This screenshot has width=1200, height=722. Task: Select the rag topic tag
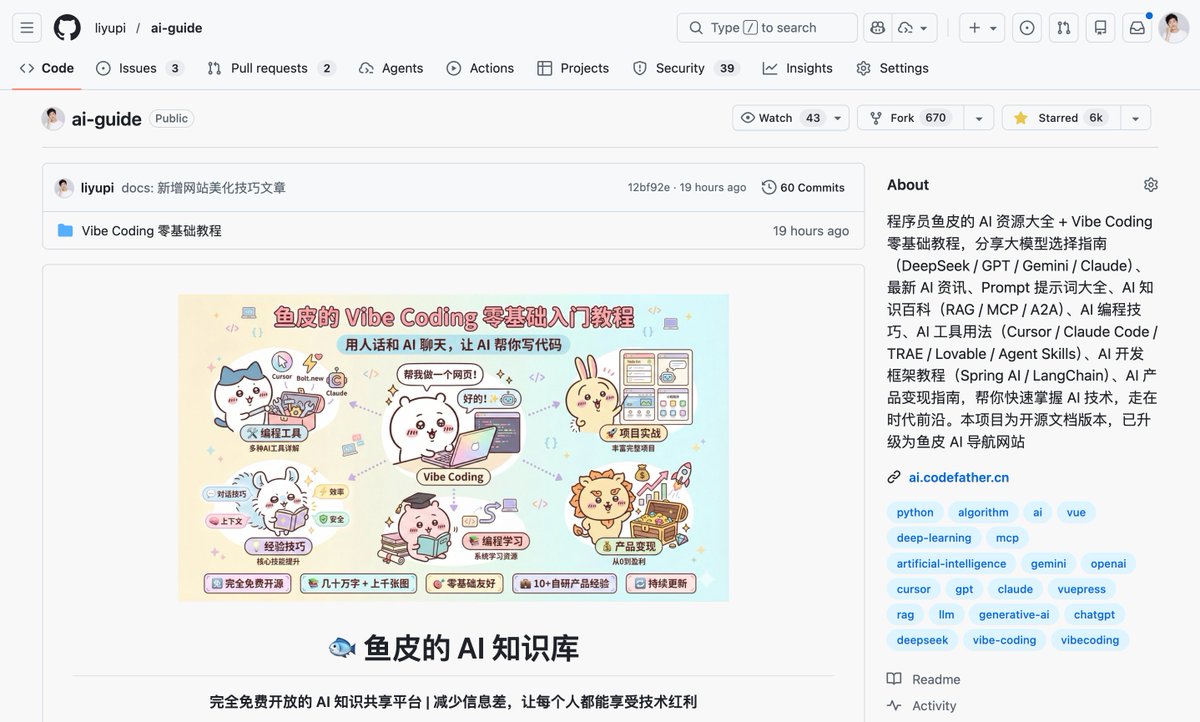point(905,615)
